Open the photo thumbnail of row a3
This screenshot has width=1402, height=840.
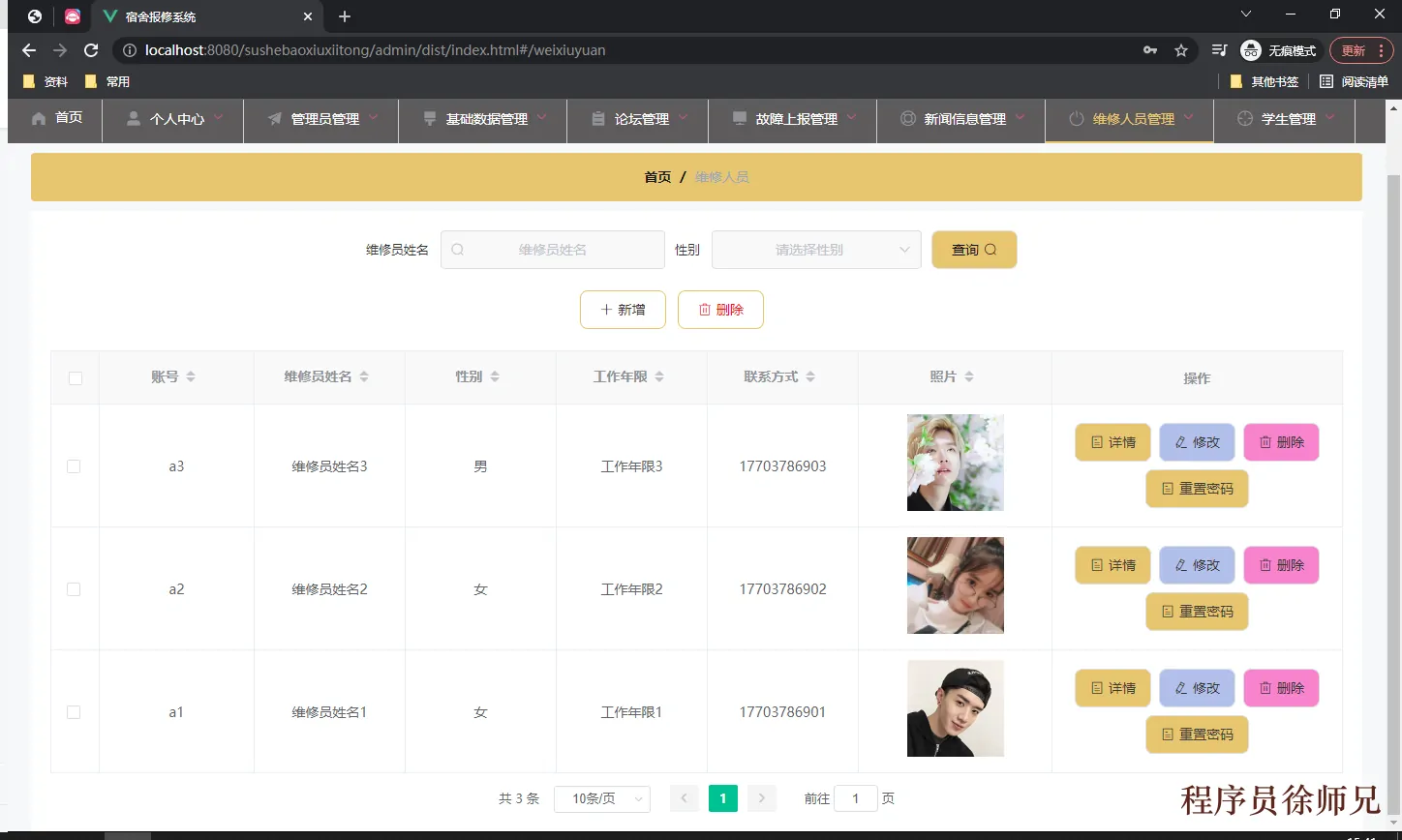click(956, 463)
